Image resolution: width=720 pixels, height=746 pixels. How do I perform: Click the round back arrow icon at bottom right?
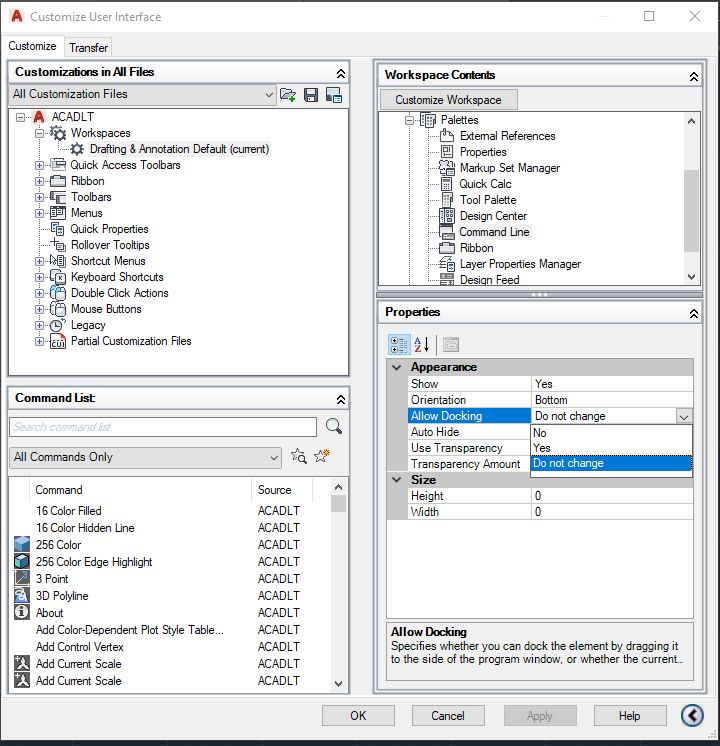(692, 715)
